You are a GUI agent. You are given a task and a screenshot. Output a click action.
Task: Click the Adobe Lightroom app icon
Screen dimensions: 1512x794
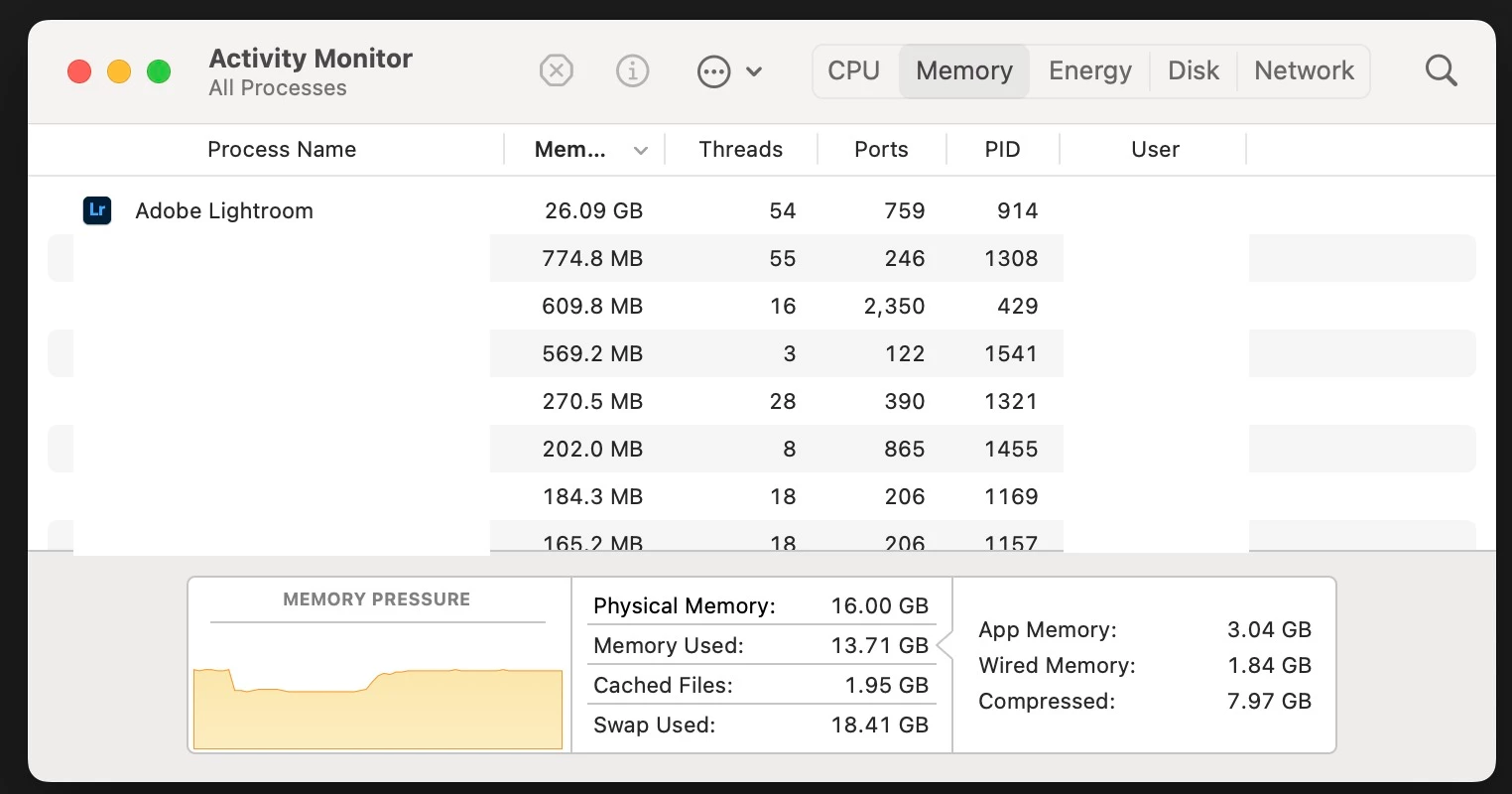[97, 210]
